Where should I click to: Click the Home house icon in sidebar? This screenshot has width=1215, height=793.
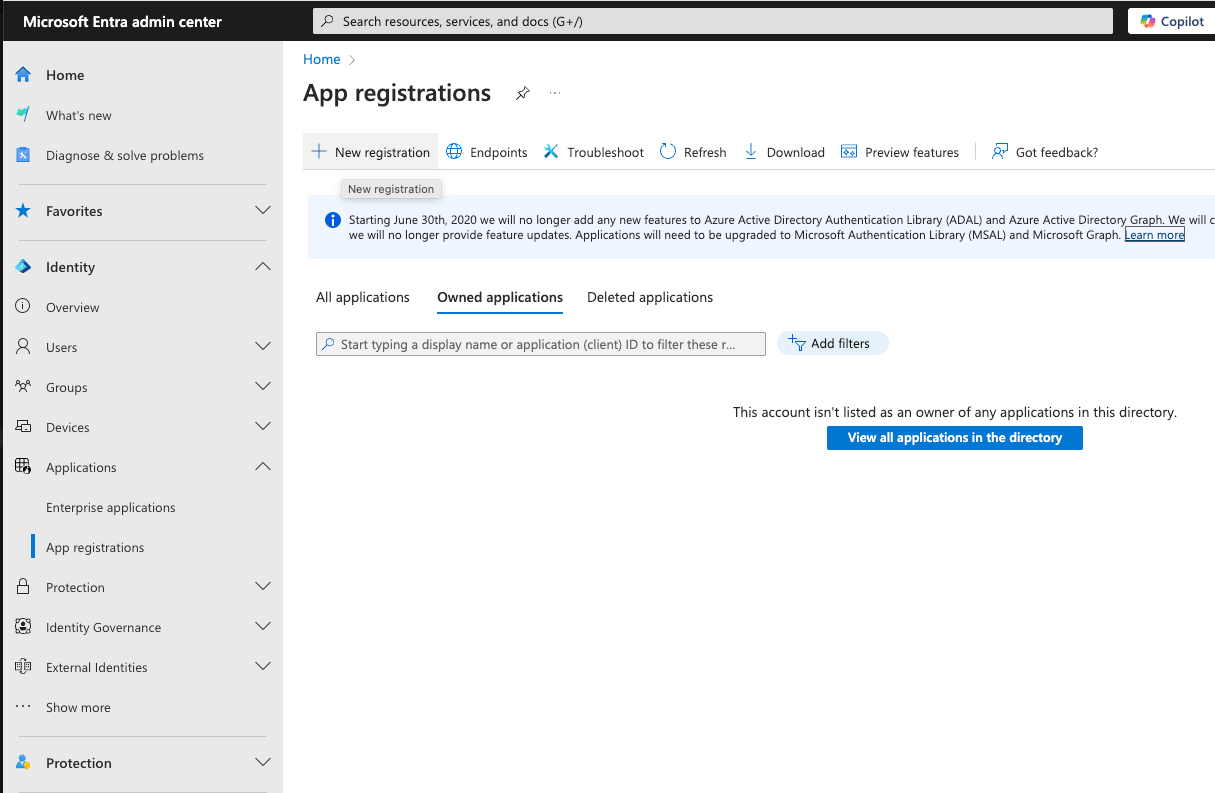click(23, 75)
